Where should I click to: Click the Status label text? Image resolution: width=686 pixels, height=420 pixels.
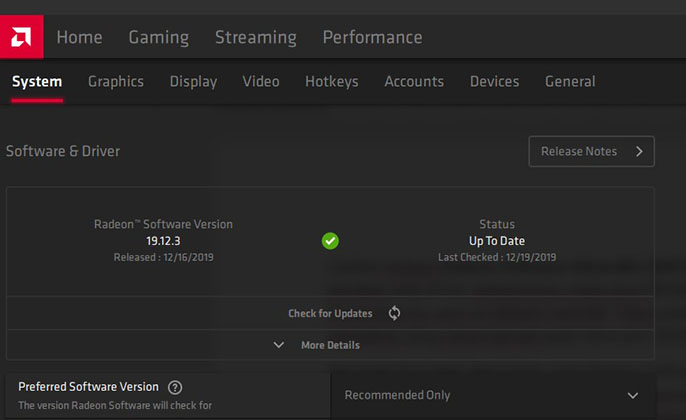pos(497,224)
